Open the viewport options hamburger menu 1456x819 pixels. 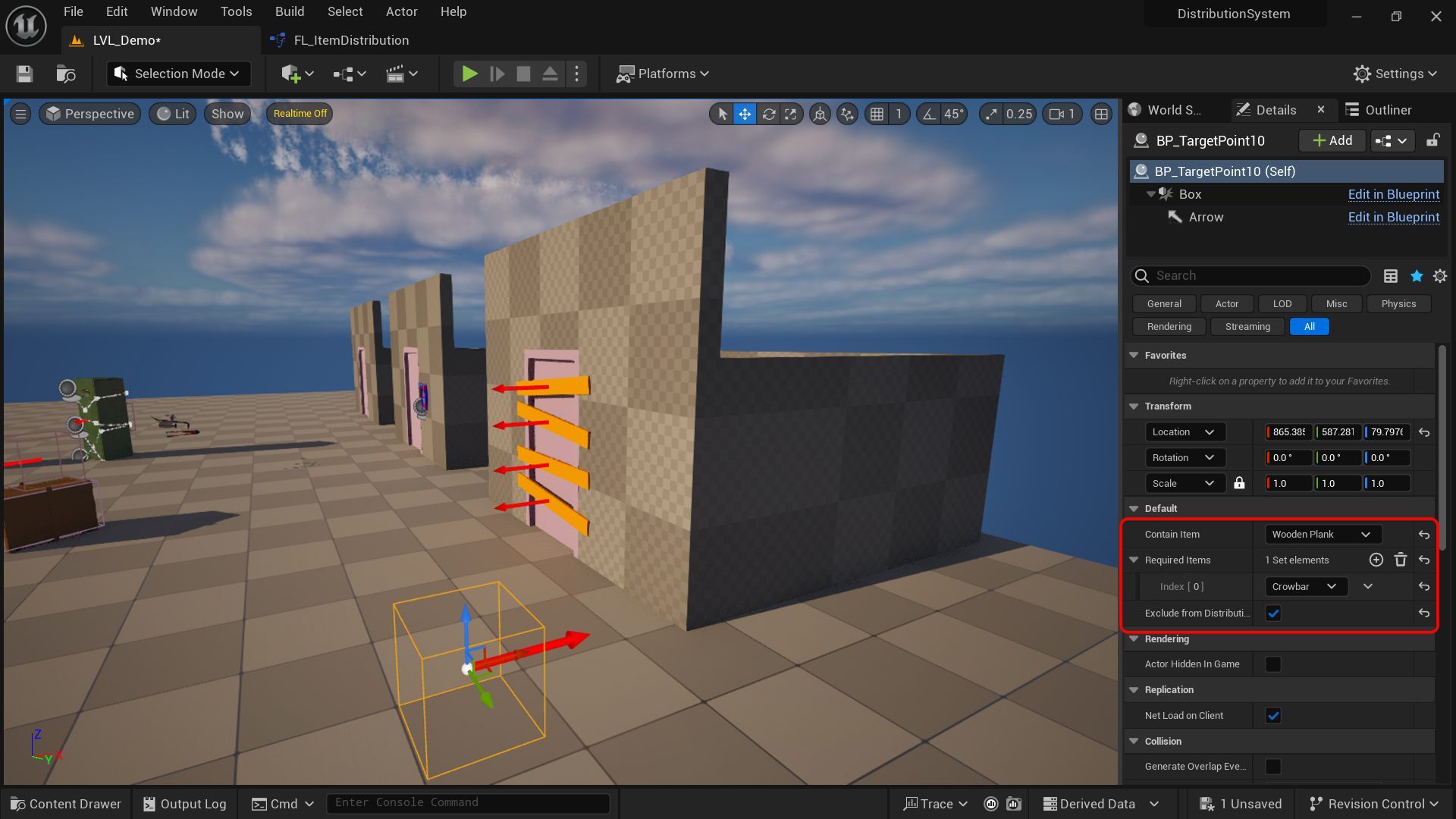pos(20,114)
